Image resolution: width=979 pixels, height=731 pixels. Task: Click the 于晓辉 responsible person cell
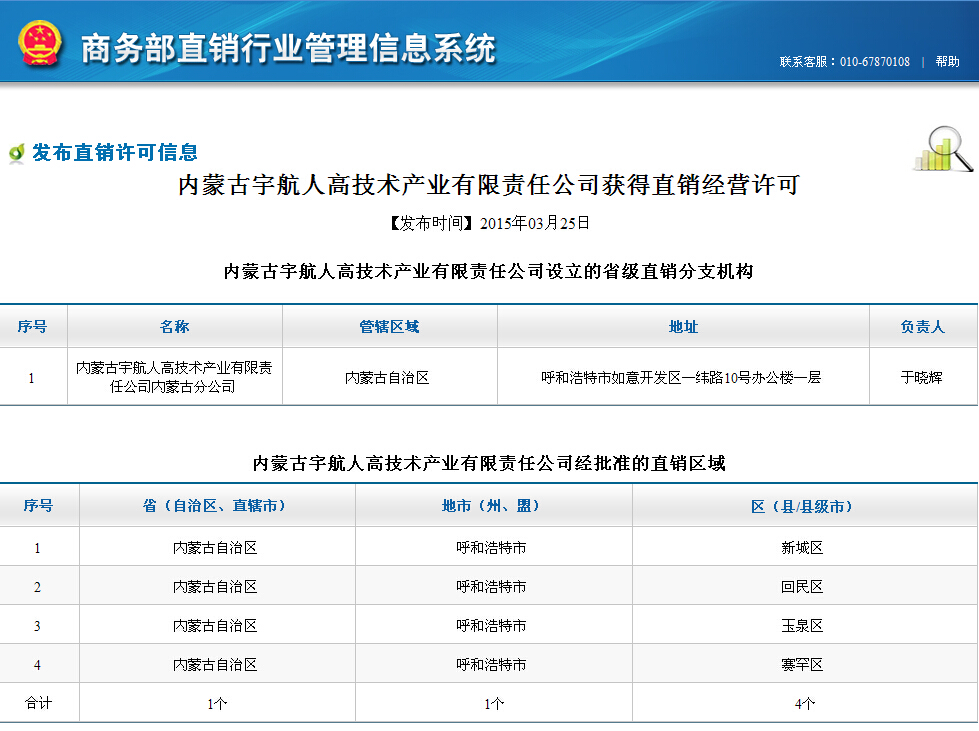click(x=922, y=378)
